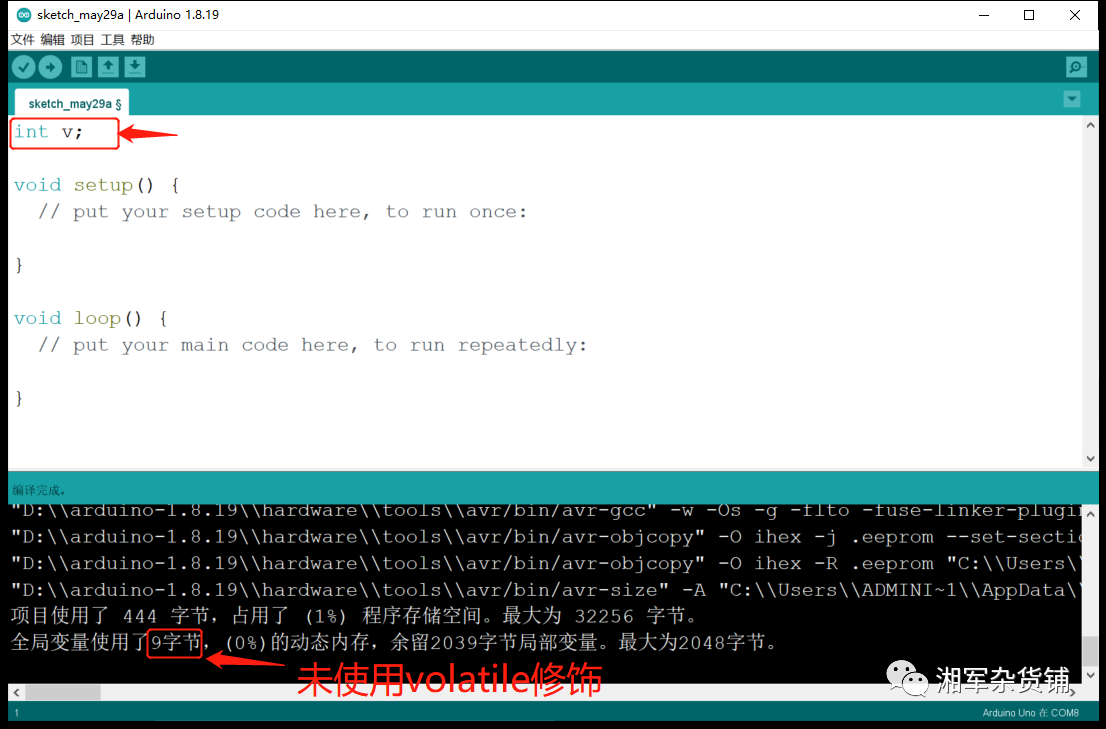
Task: Click the 'void loop() {' line
Action: 91,319
